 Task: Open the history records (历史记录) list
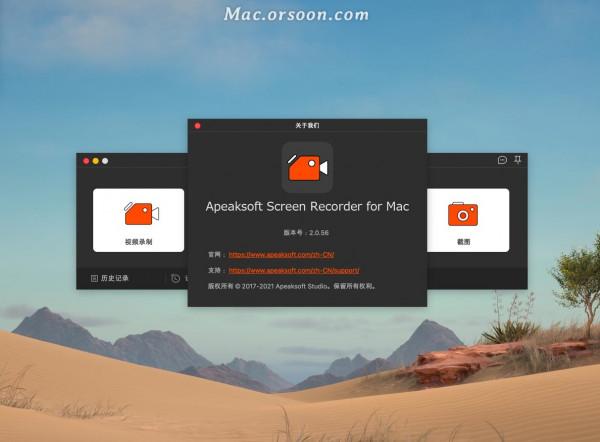click(109, 278)
